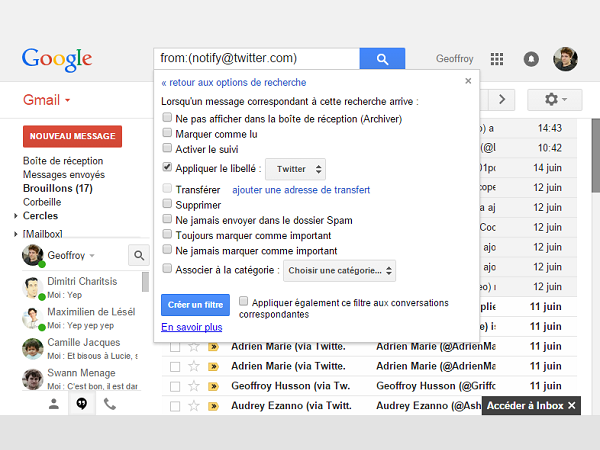The width and height of the screenshot is (600, 450).
Task: Open the Hangouts conversations icon tab
Action: point(82,404)
